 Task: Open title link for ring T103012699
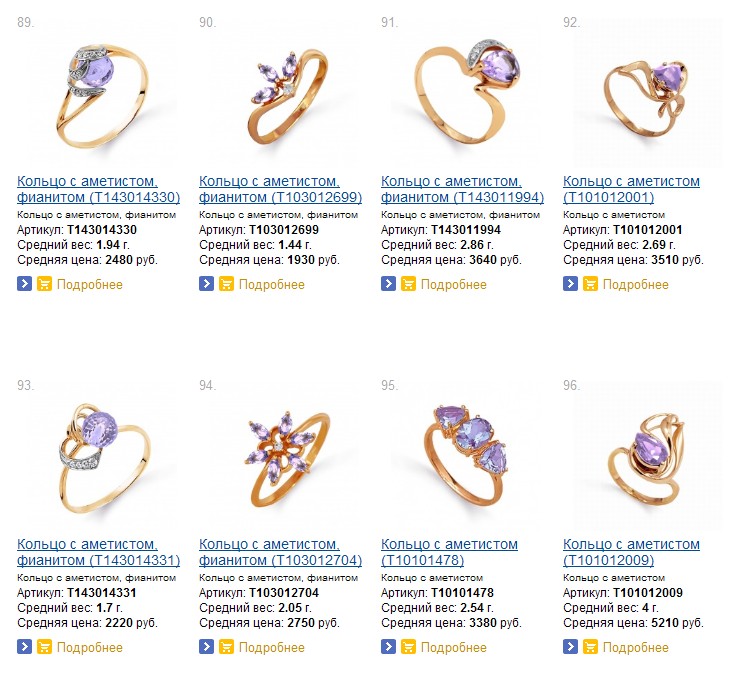point(281,189)
